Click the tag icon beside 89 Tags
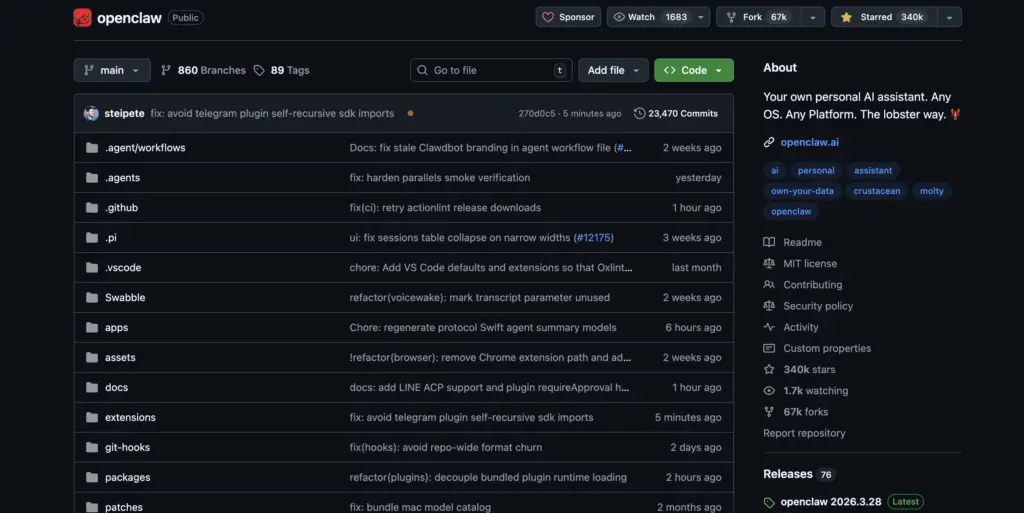The image size is (1024, 513). pos(259,70)
